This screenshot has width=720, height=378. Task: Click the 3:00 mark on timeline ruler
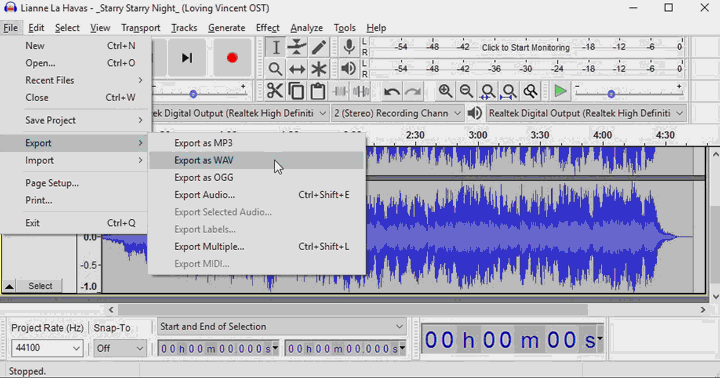[x=478, y=135]
